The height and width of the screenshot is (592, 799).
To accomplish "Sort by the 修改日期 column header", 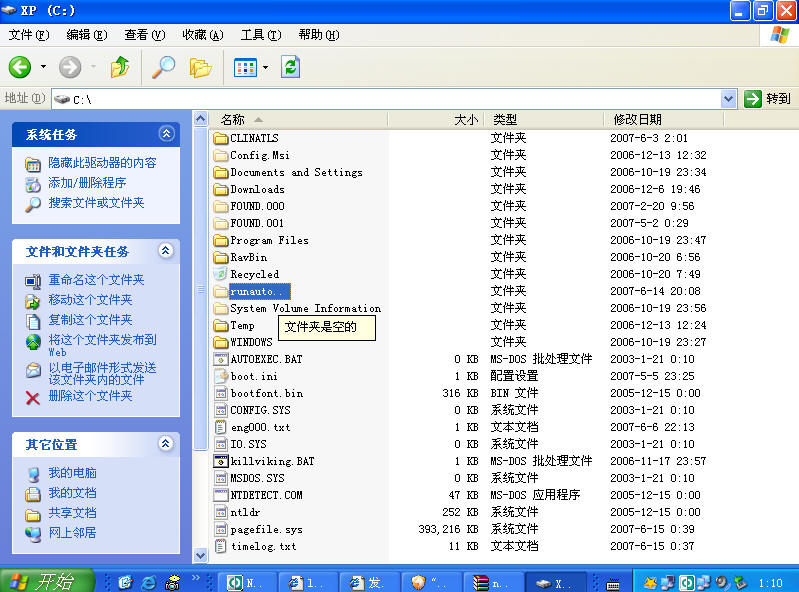I will (x=663, y=120).
